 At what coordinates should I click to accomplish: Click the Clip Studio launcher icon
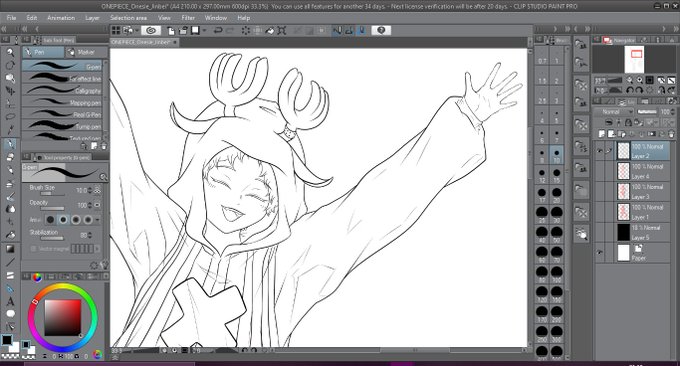(x=150, y=30)
